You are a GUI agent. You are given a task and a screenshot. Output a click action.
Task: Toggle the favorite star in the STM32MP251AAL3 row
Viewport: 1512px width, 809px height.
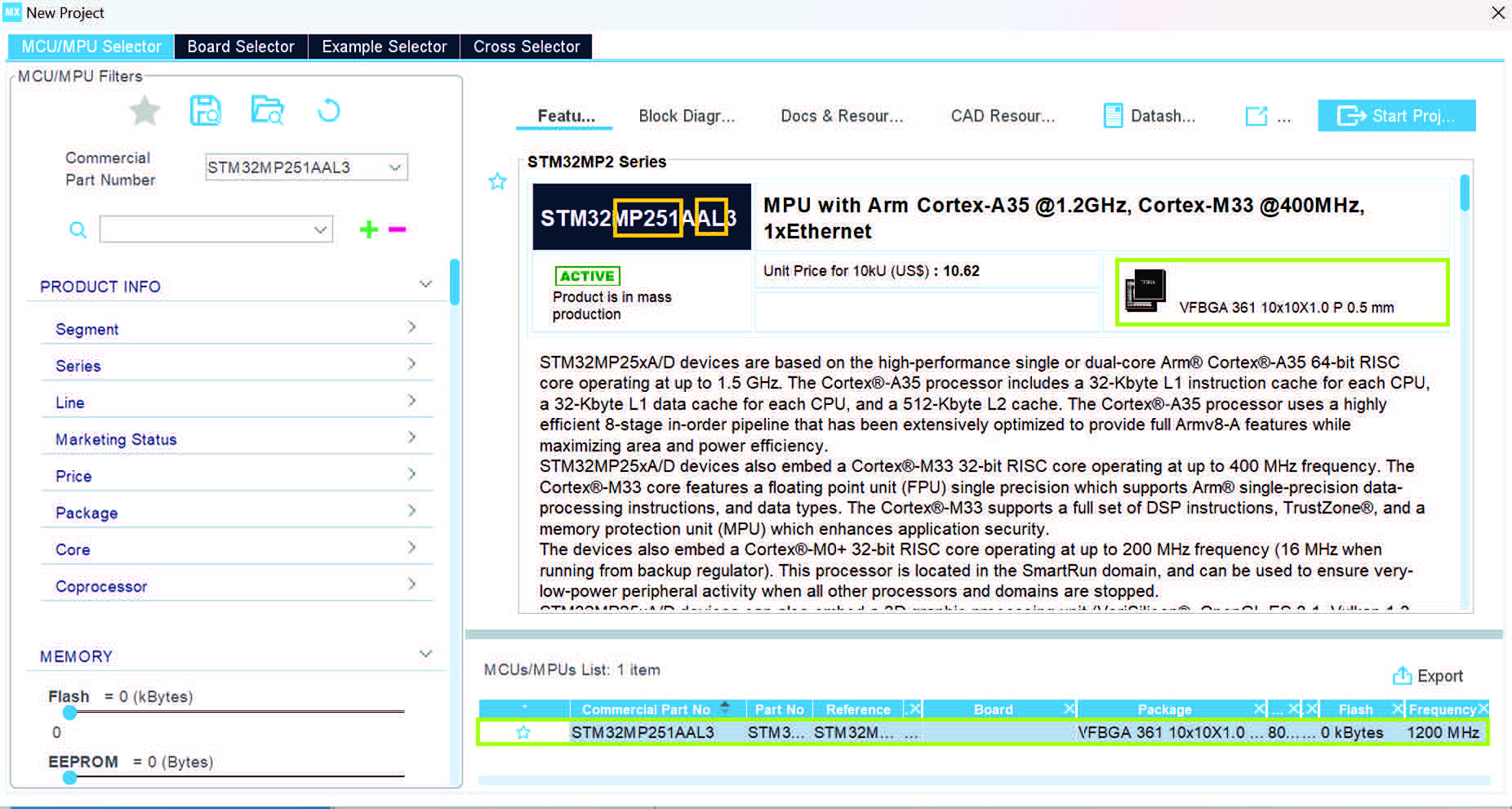click(523, 732)
